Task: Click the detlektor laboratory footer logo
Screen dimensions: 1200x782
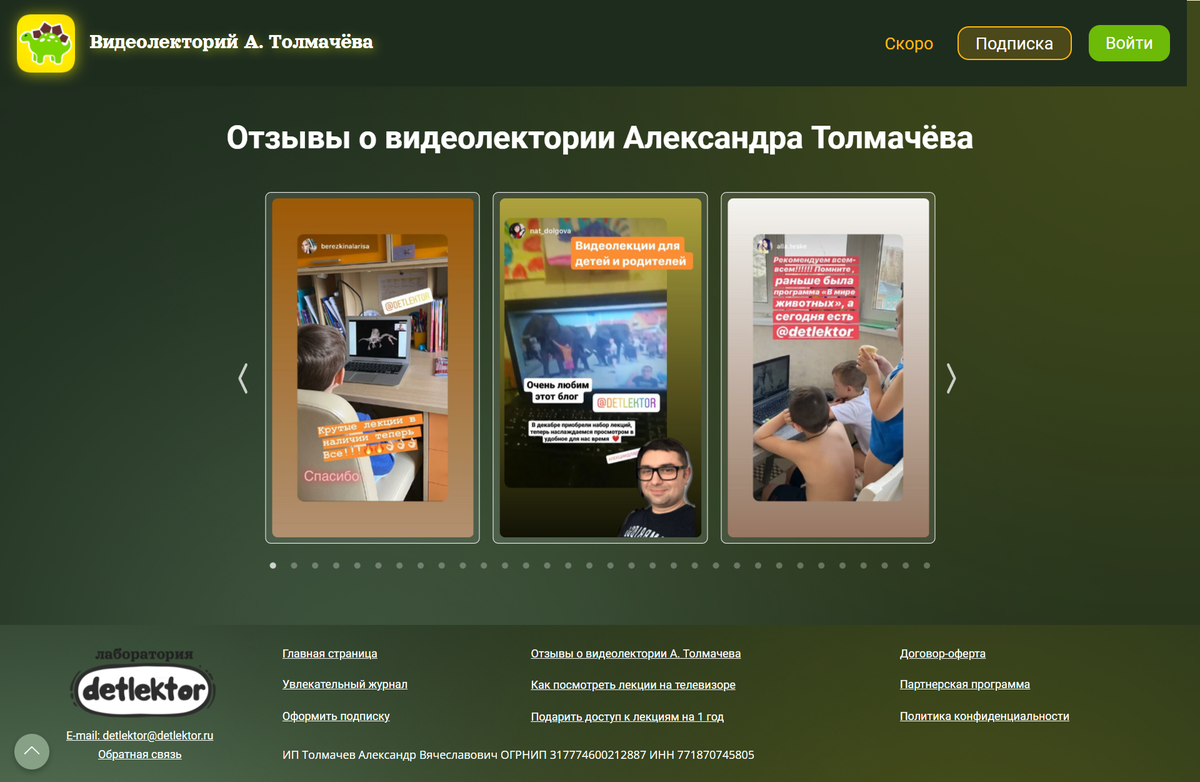Action: (x=142, y=687)
